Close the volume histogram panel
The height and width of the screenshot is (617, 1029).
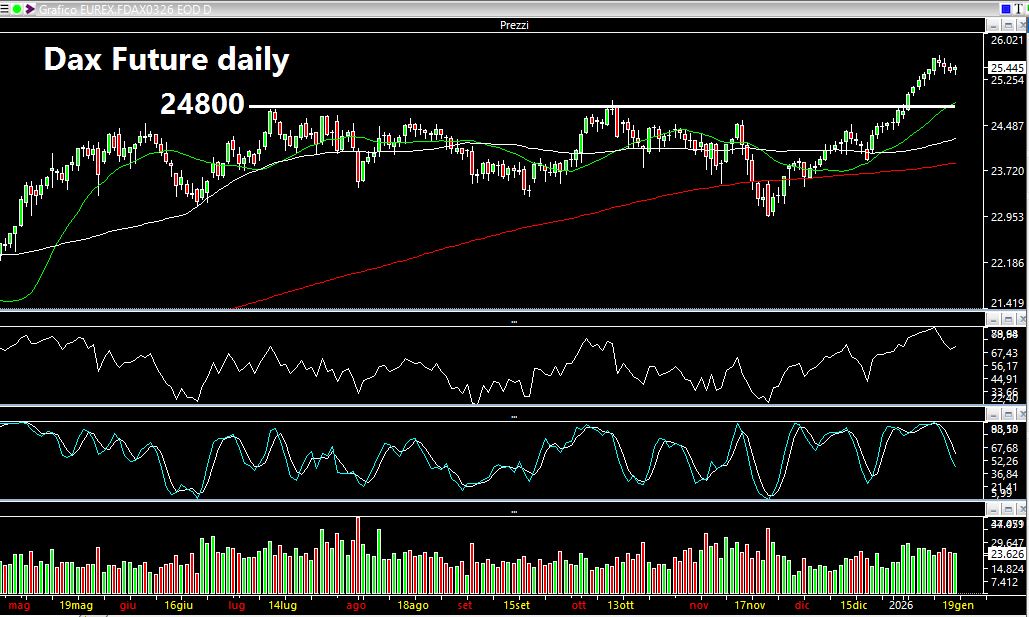[x=1021, y=509]
